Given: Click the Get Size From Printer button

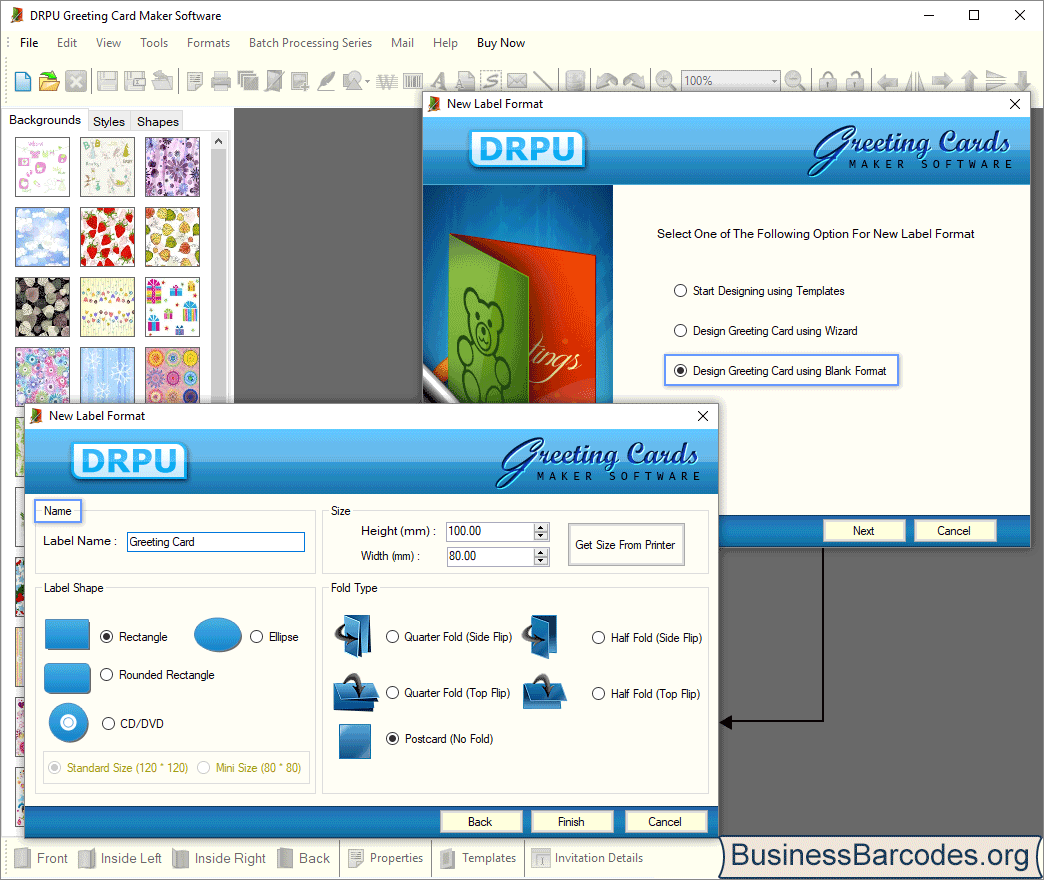Looking at the screenshot, I should point(626,545).
